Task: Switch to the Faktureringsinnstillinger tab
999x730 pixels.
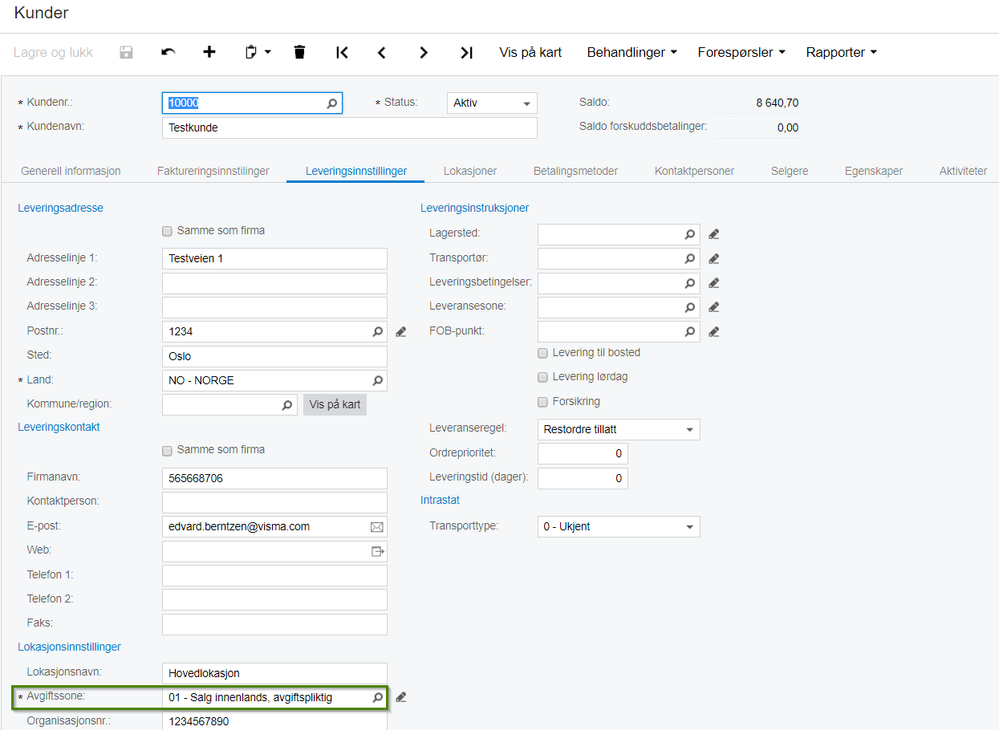Action: click(x=213, y=171)
